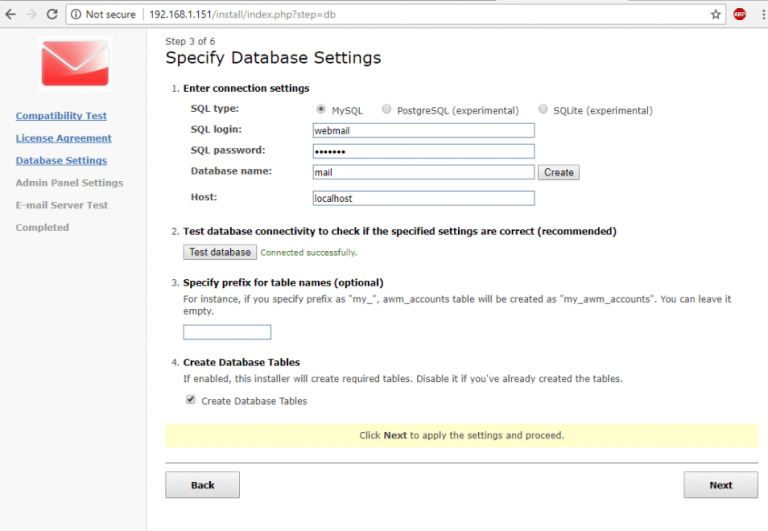This screenshot has width=768, height=531.
Task: Uncheck Create Database Tables checkbox
Action: 190,400
